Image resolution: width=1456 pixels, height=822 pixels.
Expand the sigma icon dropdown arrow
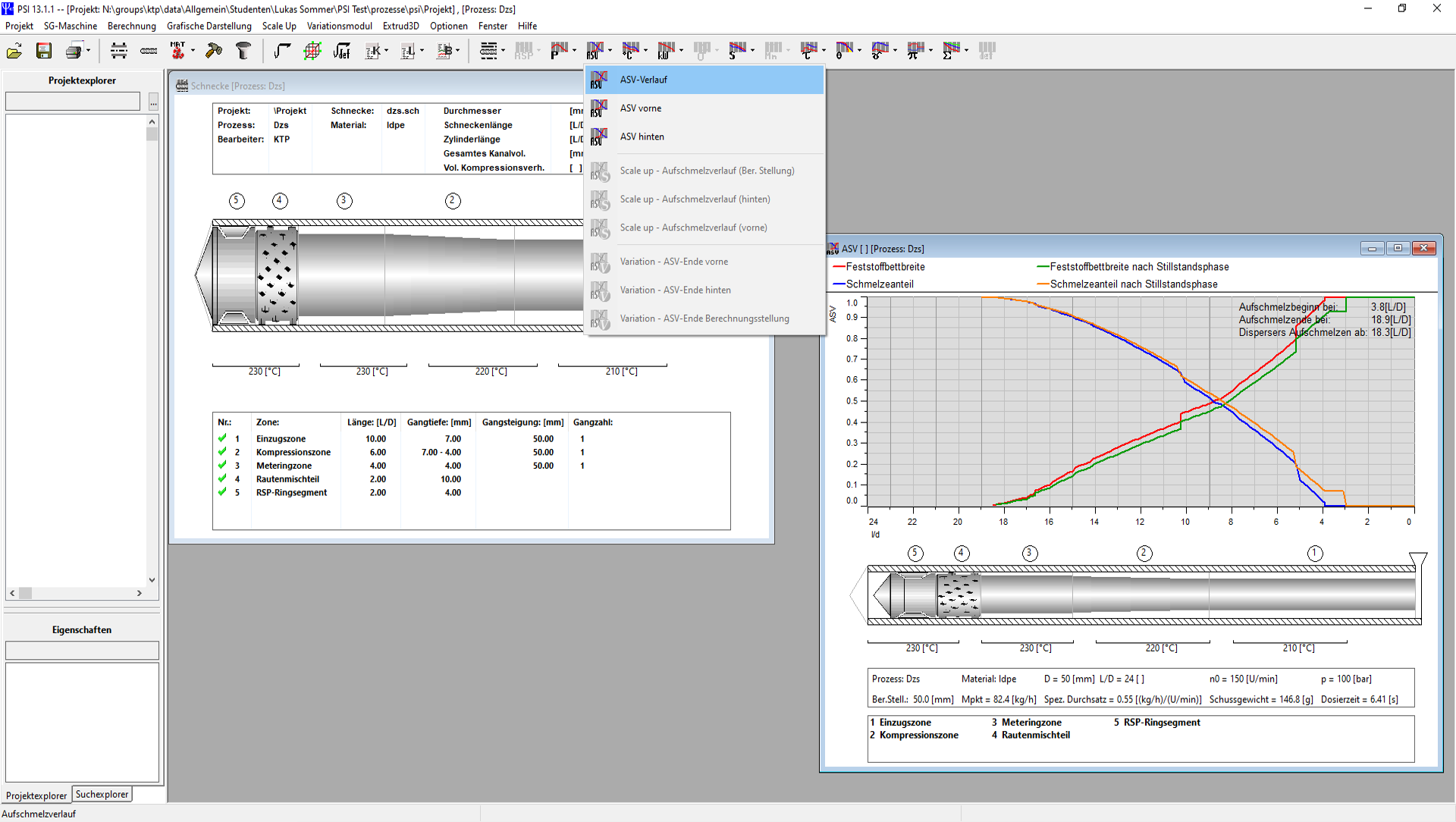point(966,51)
